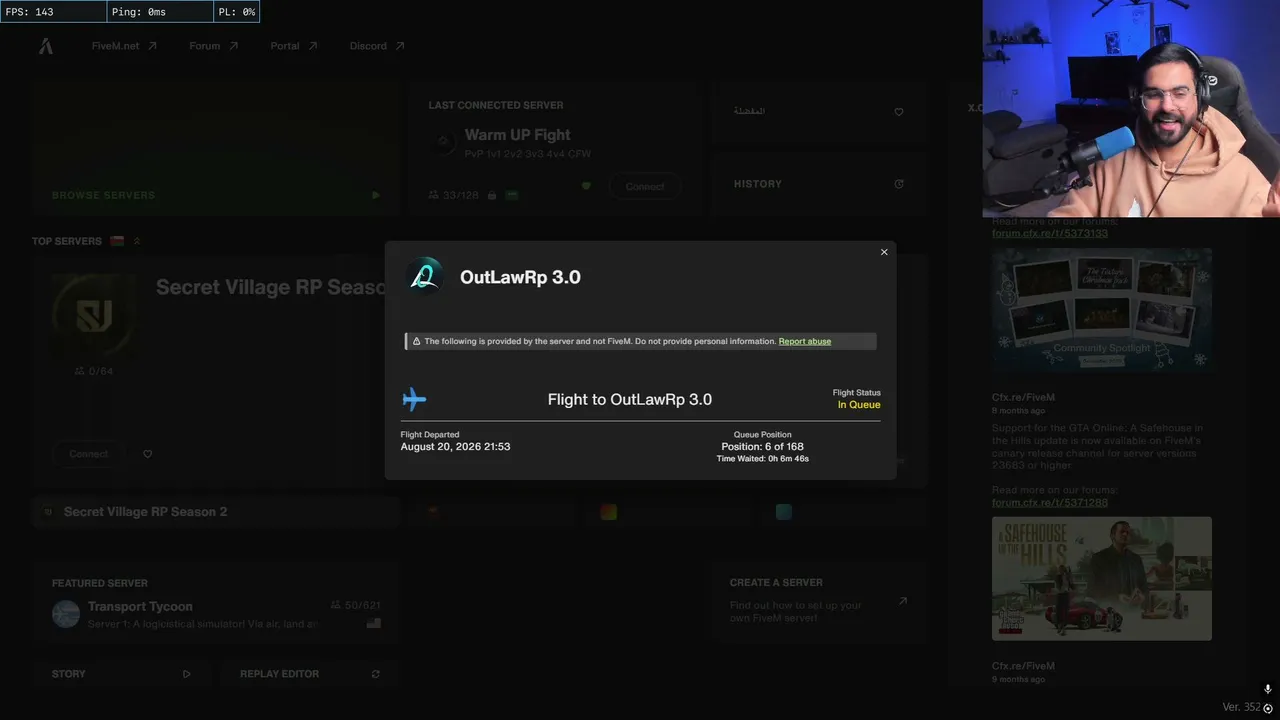Launch Story mode
This screenshot has height=720, width=1280.
122,674
